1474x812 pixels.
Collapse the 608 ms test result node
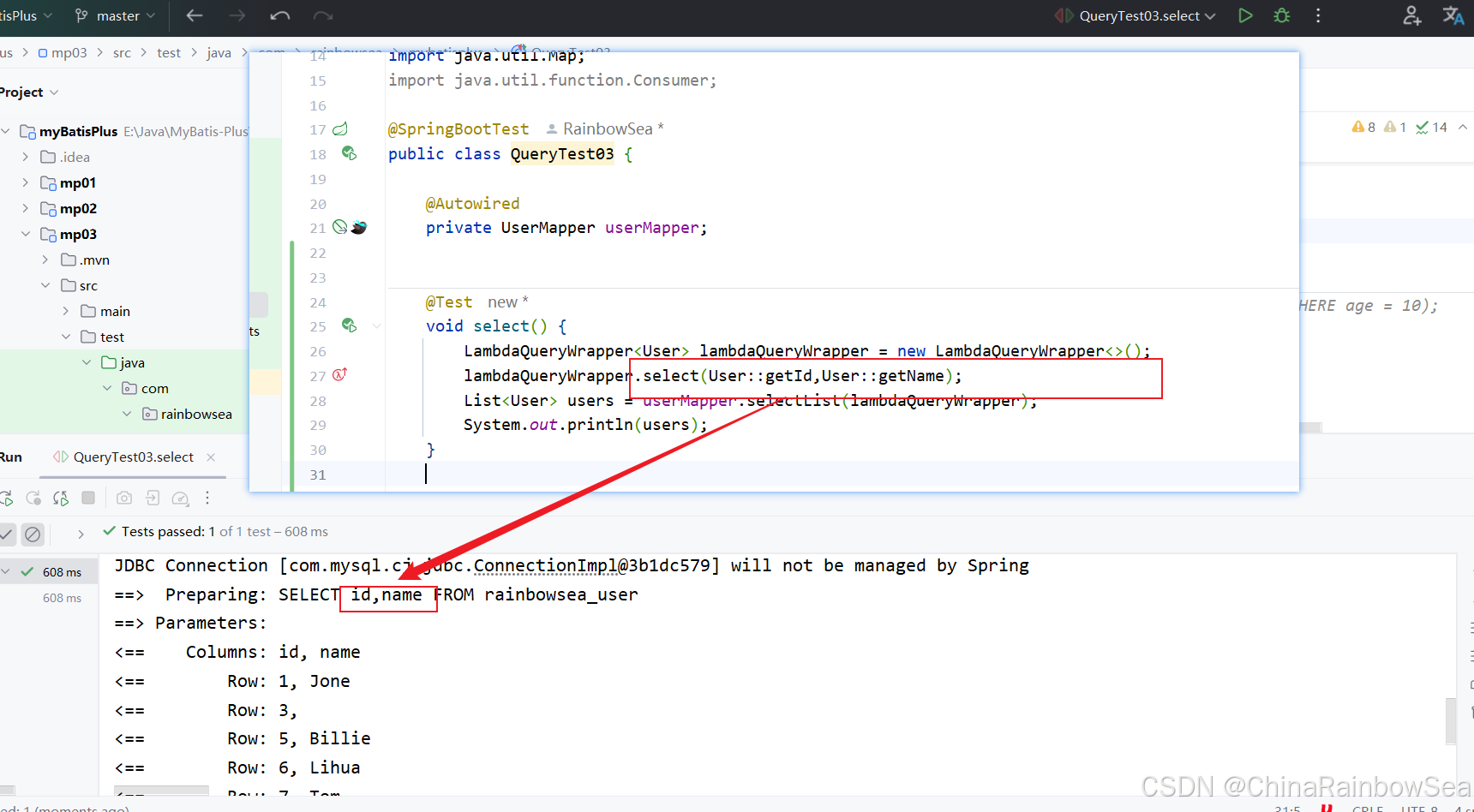pos(6,571)
